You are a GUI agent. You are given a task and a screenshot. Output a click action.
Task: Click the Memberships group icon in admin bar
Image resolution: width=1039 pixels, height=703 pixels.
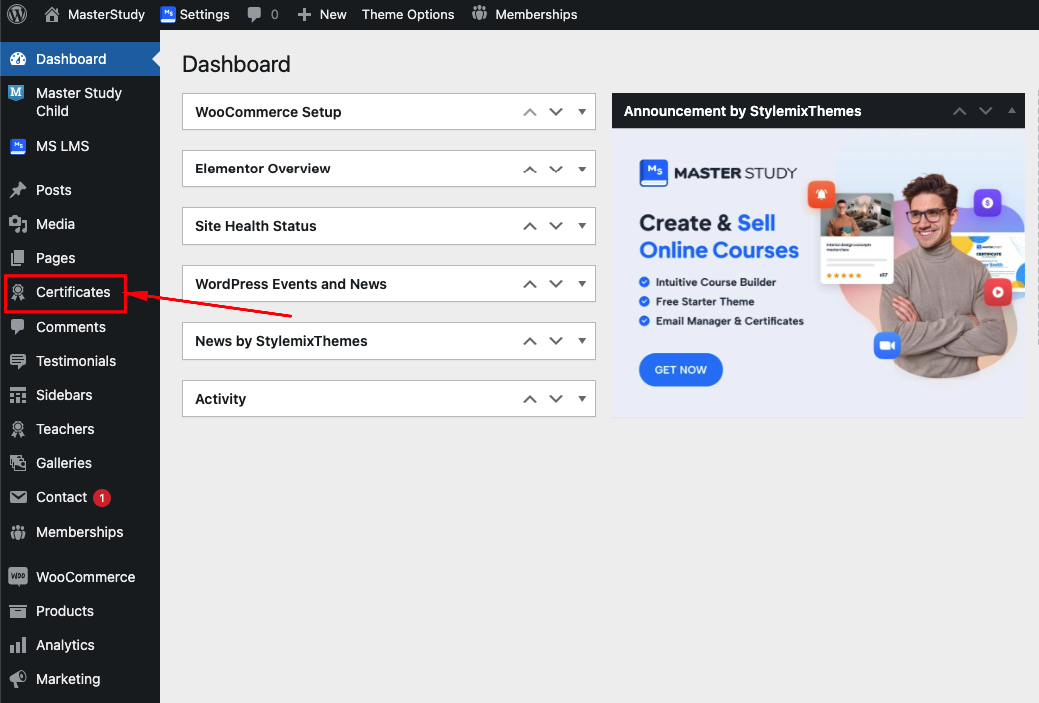click(480, 14)
